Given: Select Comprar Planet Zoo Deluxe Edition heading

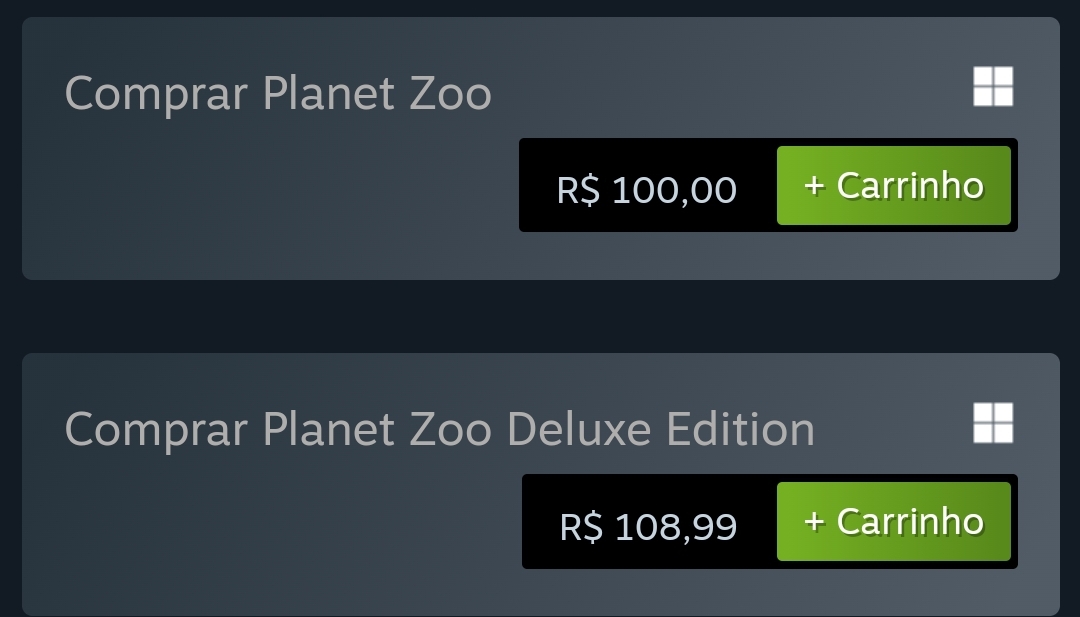Looking at the screenshot, I should click(x=439, y=430).
